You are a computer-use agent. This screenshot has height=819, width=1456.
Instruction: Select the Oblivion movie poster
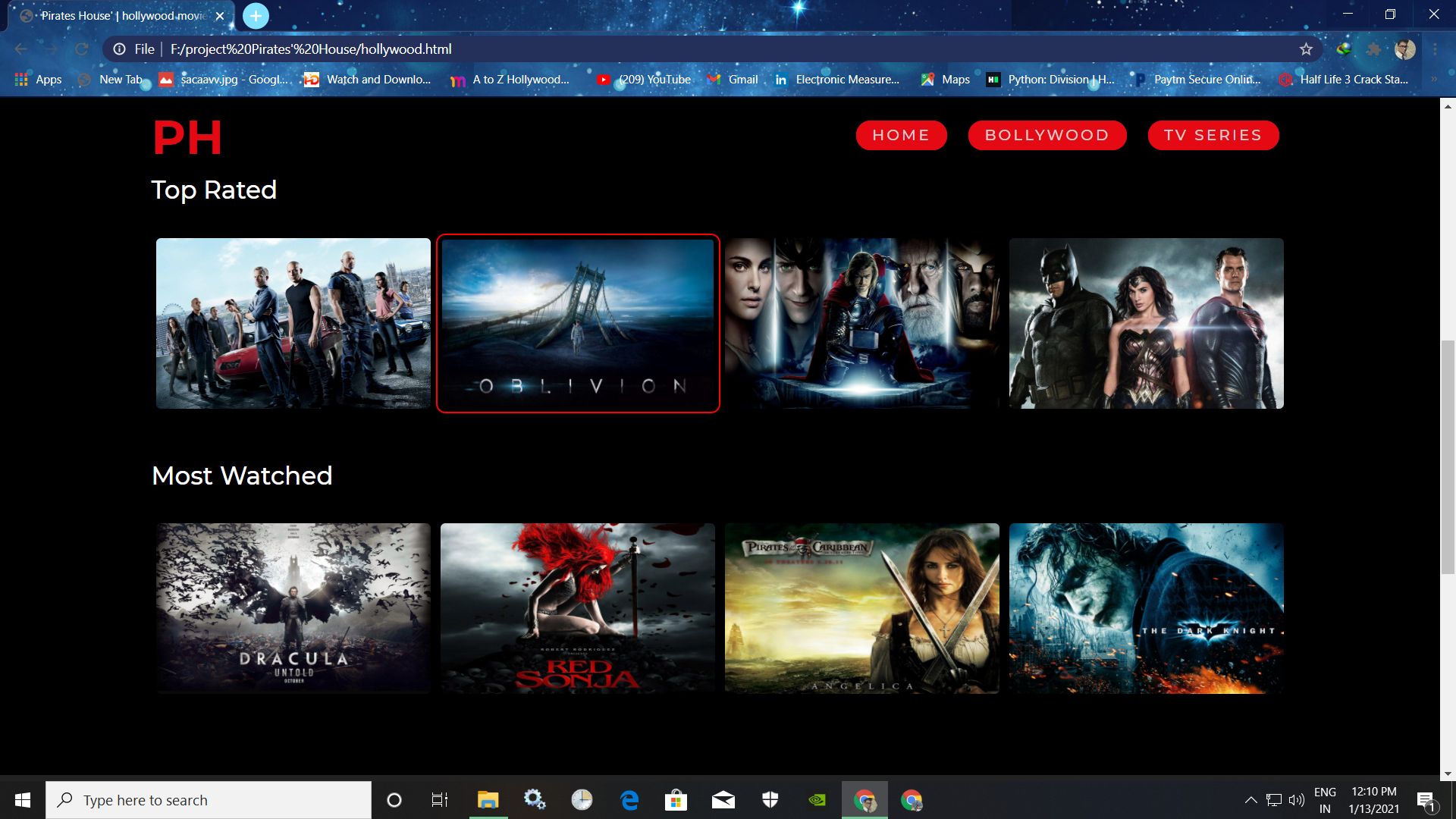click(x=578, y=323)
